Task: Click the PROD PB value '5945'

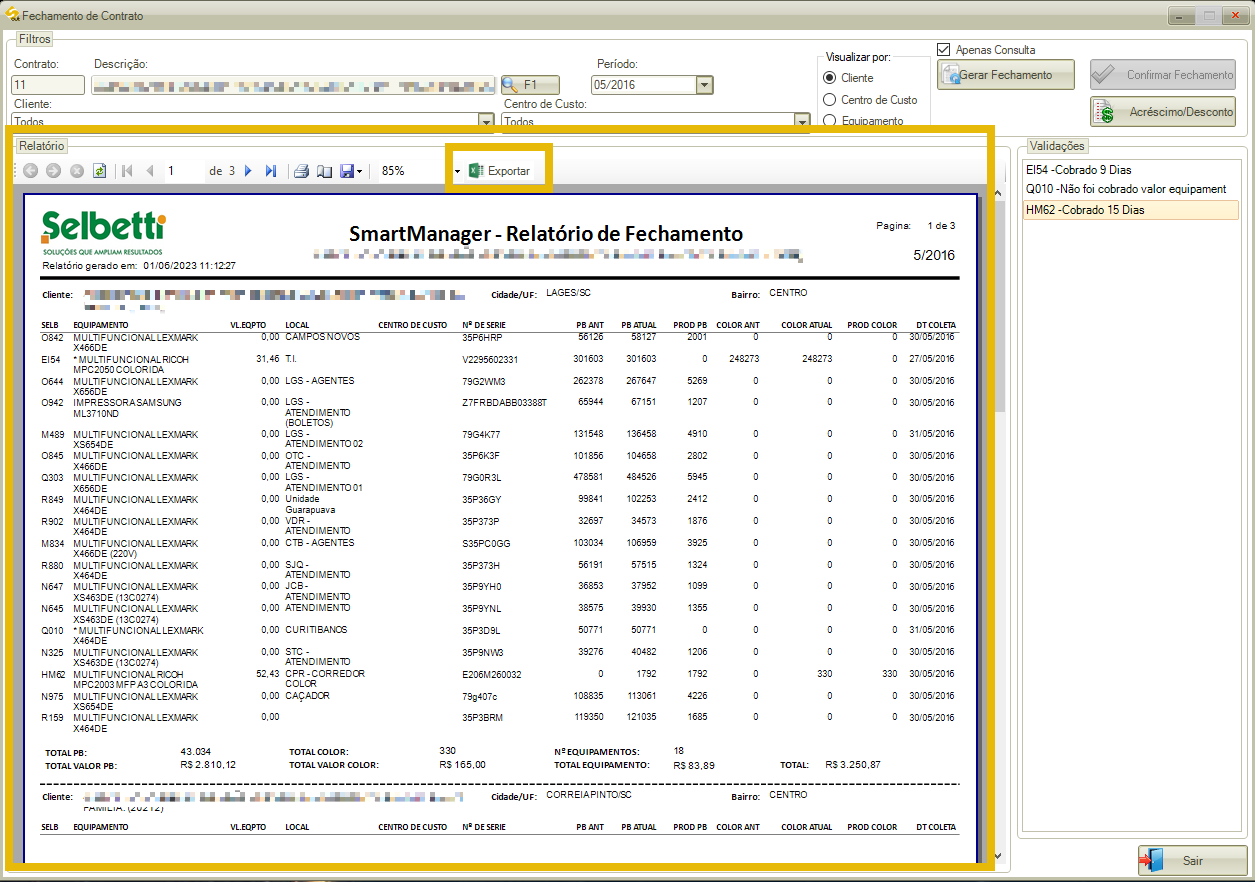Action: coord(697,477)
